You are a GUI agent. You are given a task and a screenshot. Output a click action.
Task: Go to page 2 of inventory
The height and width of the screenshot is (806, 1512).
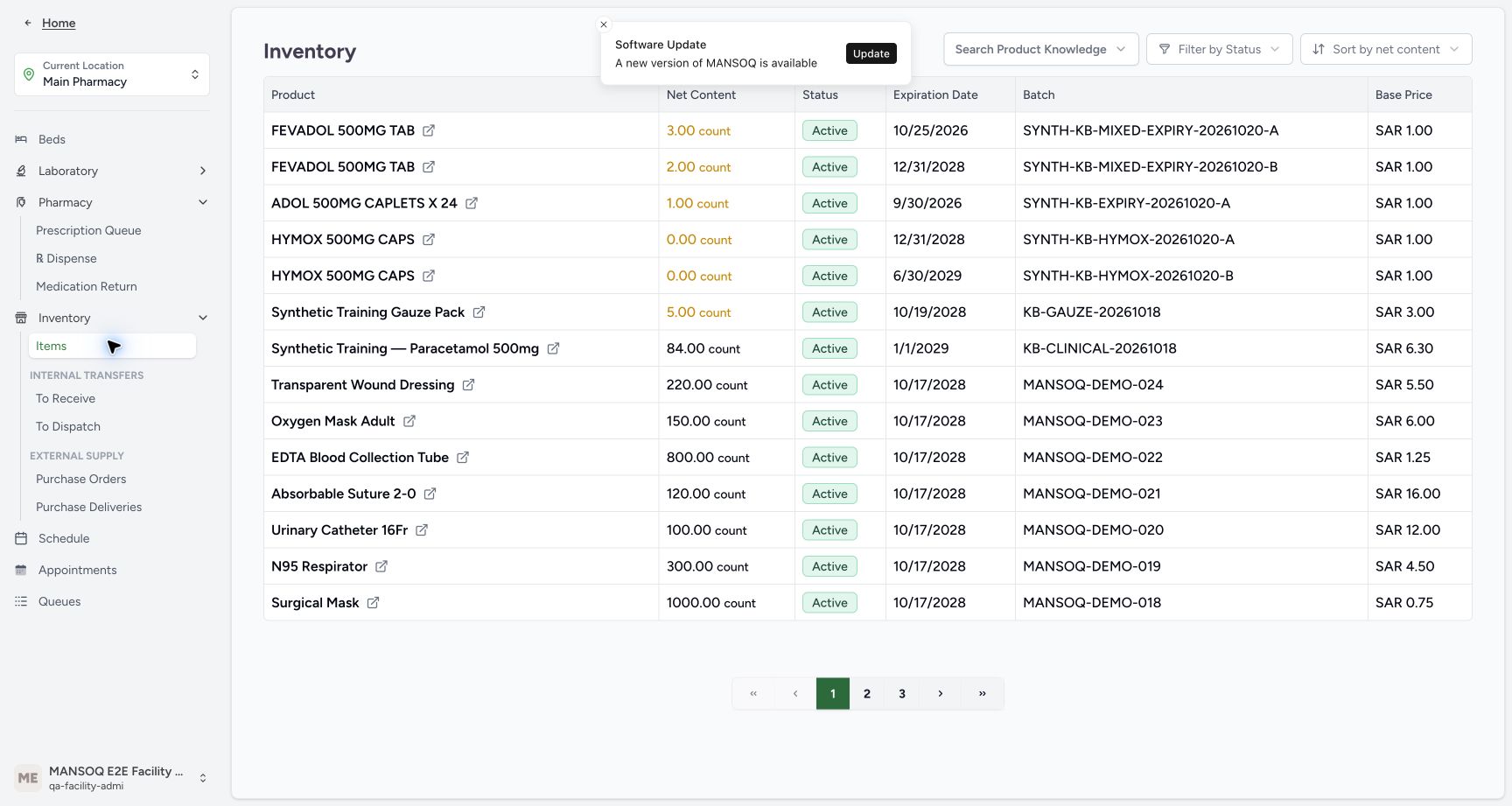[867, 693]
